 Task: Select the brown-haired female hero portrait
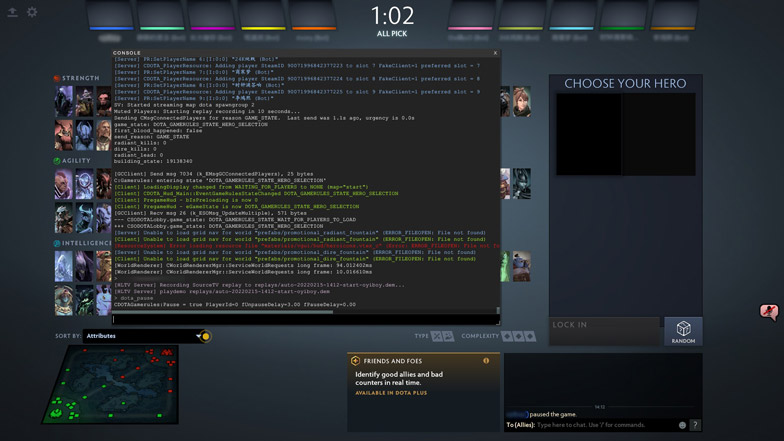click(x=522, y=102)
